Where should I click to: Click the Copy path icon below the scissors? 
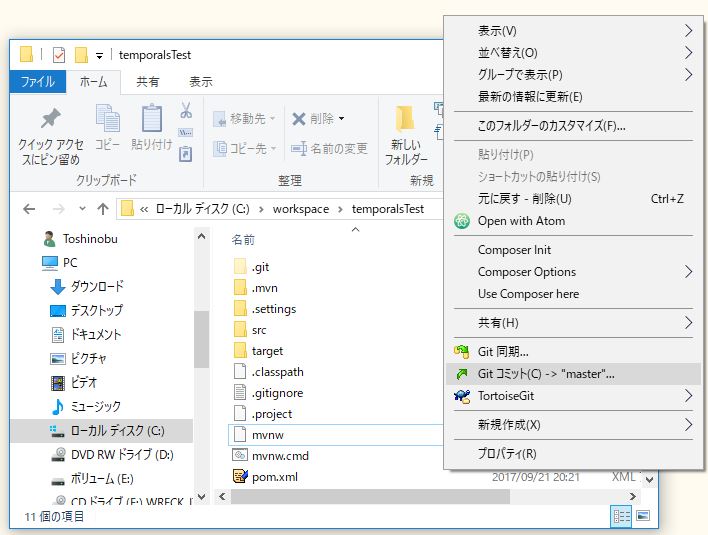click(x=186, y=132)
